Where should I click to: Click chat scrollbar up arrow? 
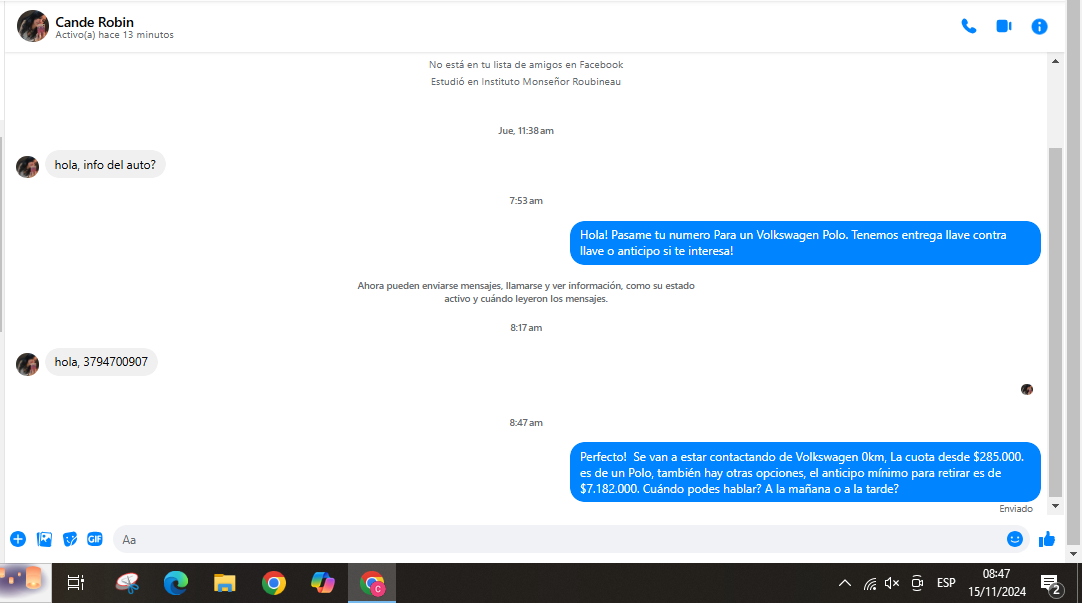[1055, 61]
